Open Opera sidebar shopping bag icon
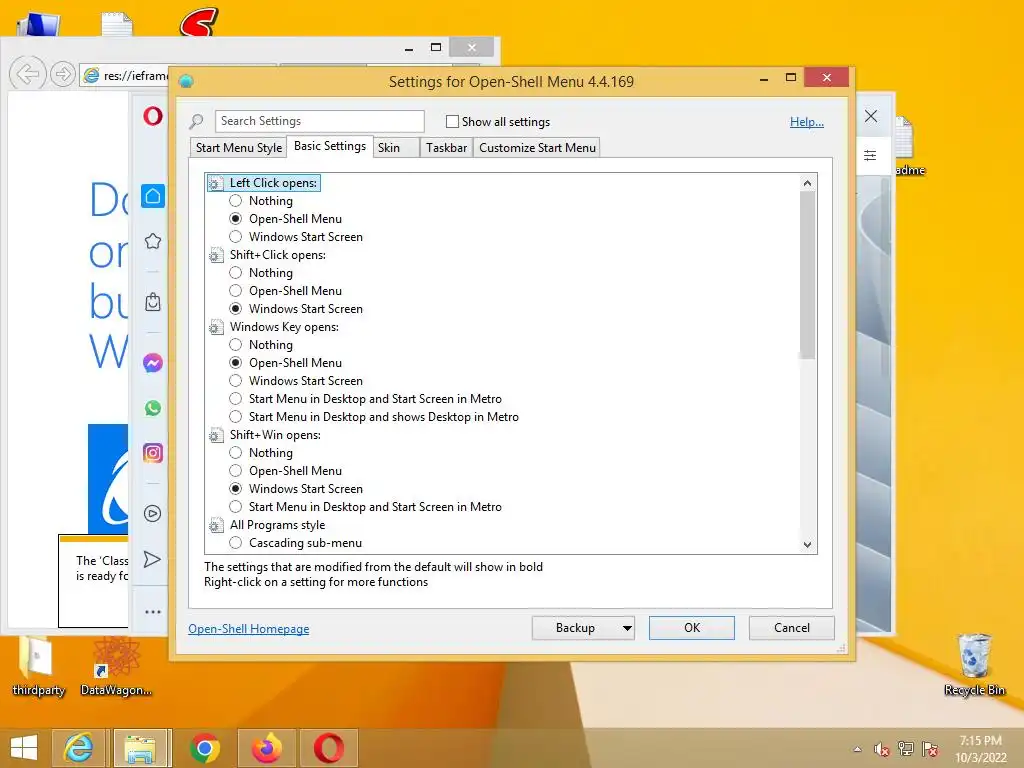 (153, 302)
